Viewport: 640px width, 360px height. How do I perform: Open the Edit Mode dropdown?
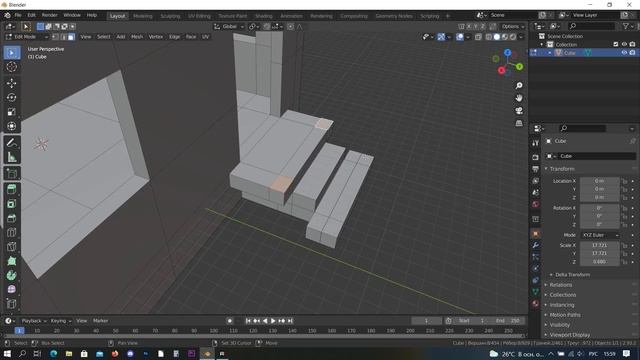[x=27, y=37]
